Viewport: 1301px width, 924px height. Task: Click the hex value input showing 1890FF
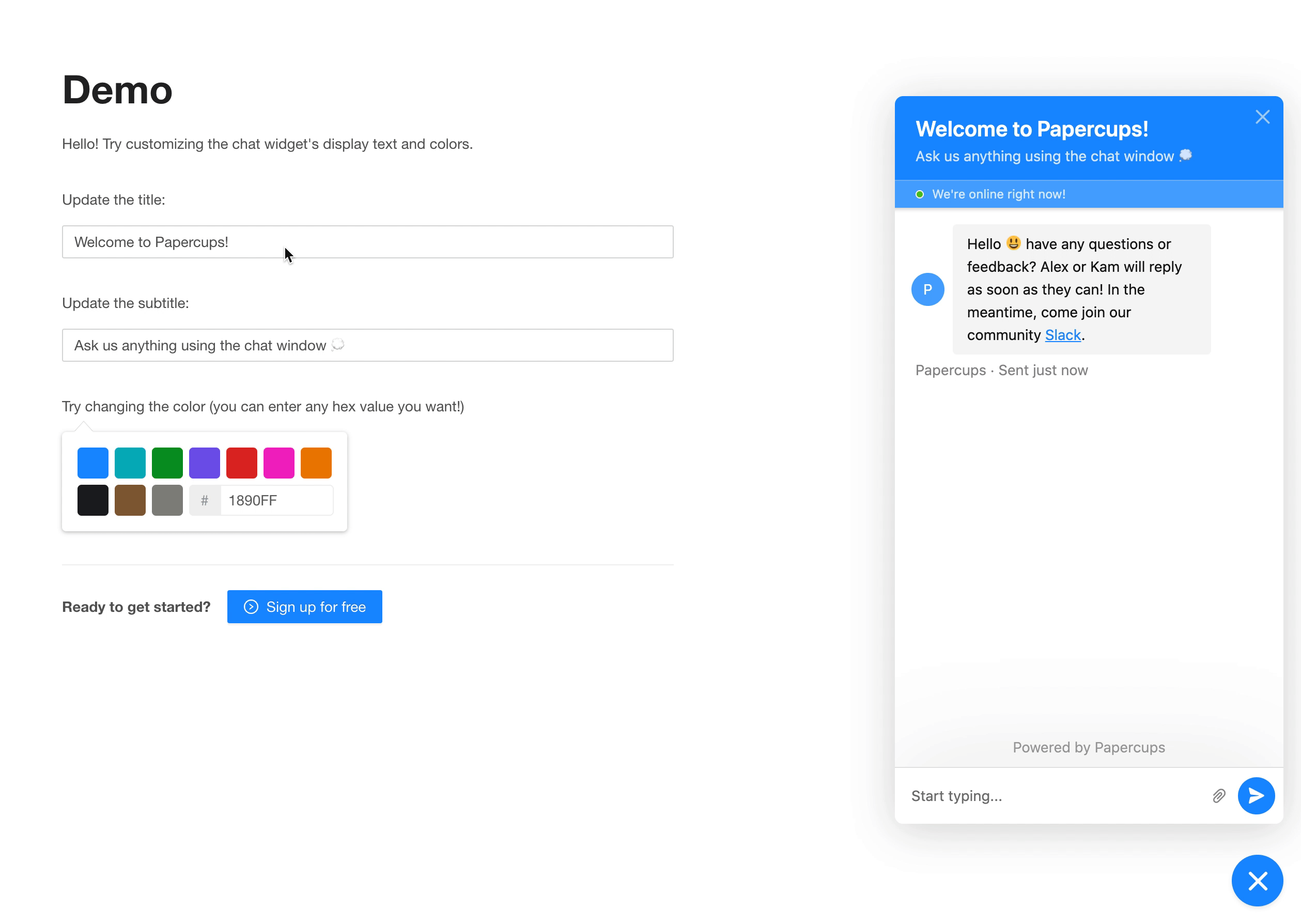[x=276, y=500]
